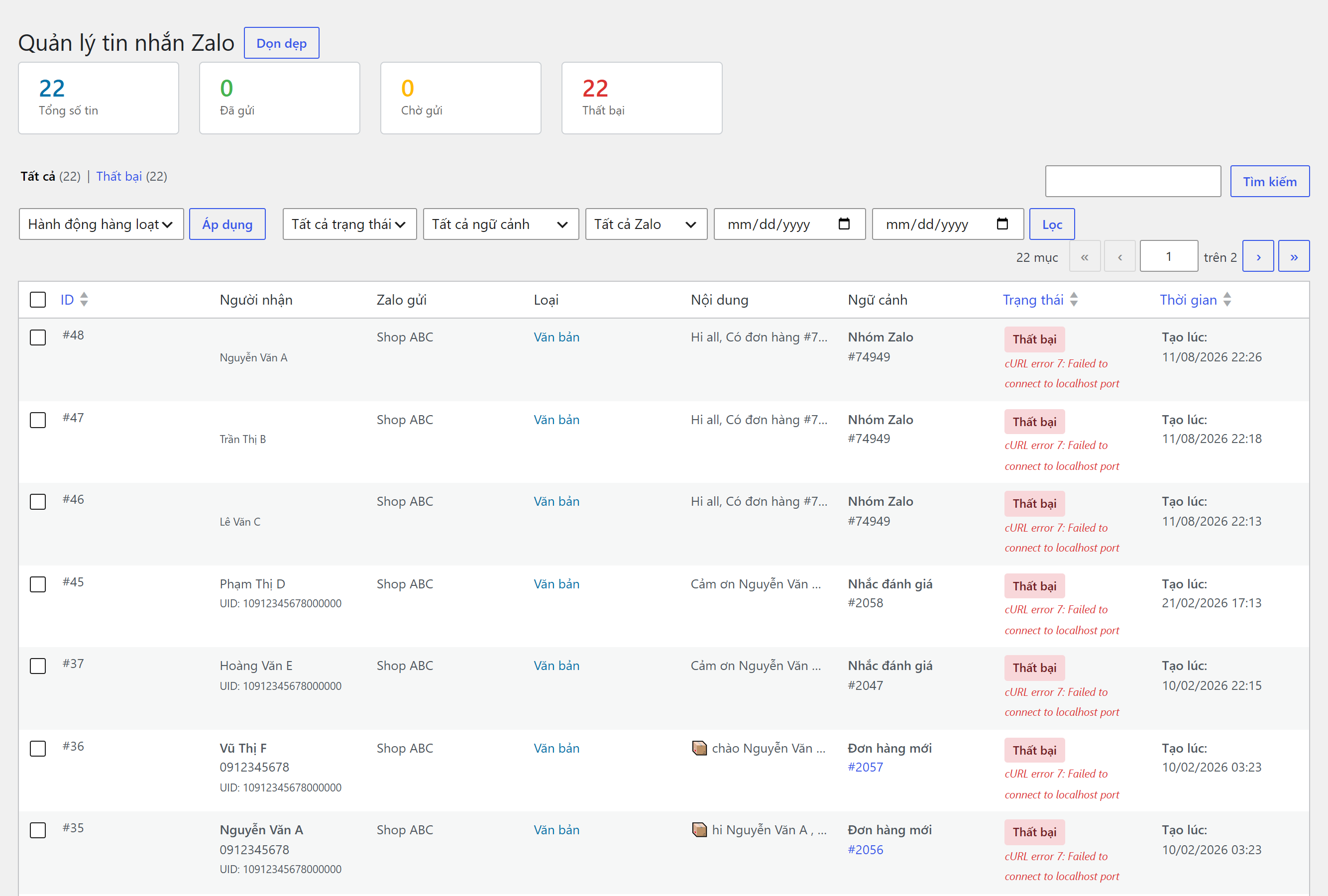1328x896 pixels.
Task: Sort table by ID column header
Action: (x=67, y=300)
